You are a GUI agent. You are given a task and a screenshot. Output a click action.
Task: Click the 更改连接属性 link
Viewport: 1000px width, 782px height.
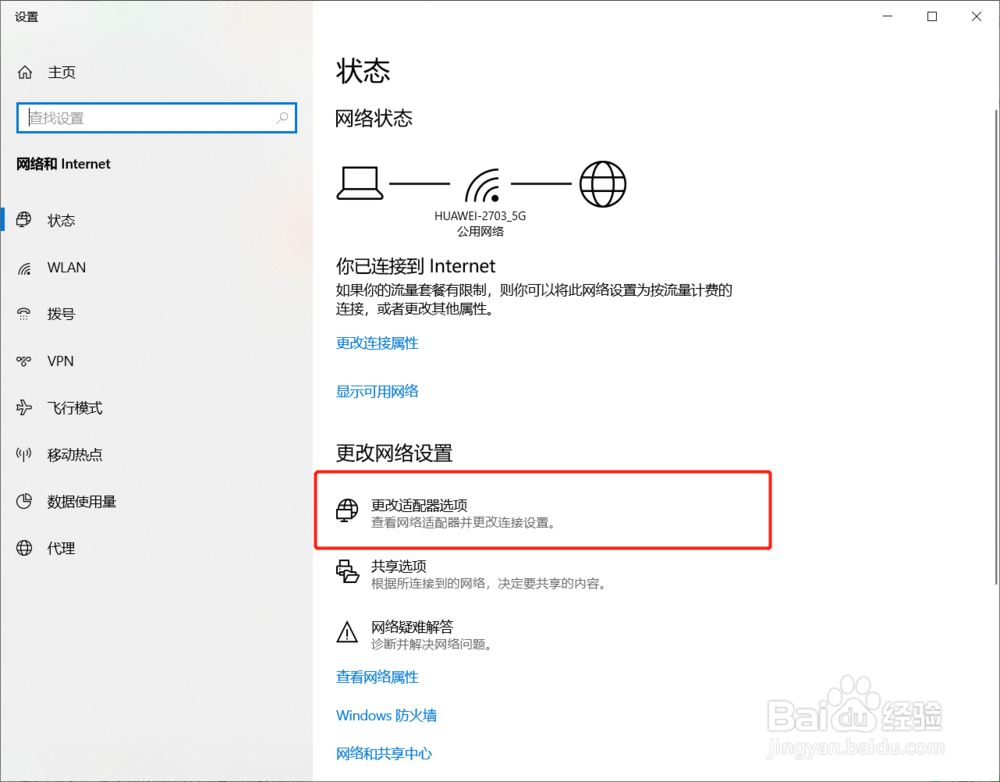pos(377,343)
